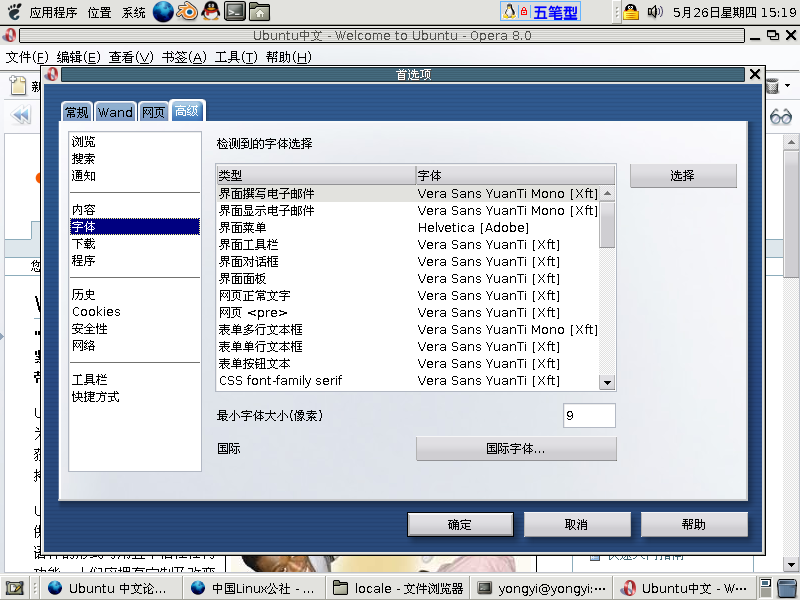Screen dimensions: 800x600
Task: Switch to locale file browser taskbar window
Action: click(398, 588)
